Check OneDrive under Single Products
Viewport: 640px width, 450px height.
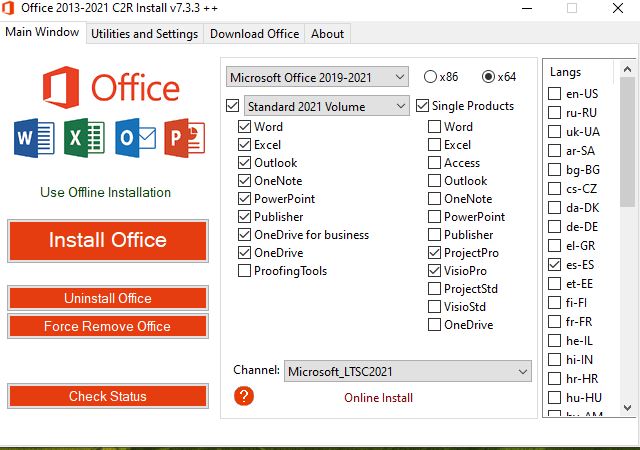[434, 324]
